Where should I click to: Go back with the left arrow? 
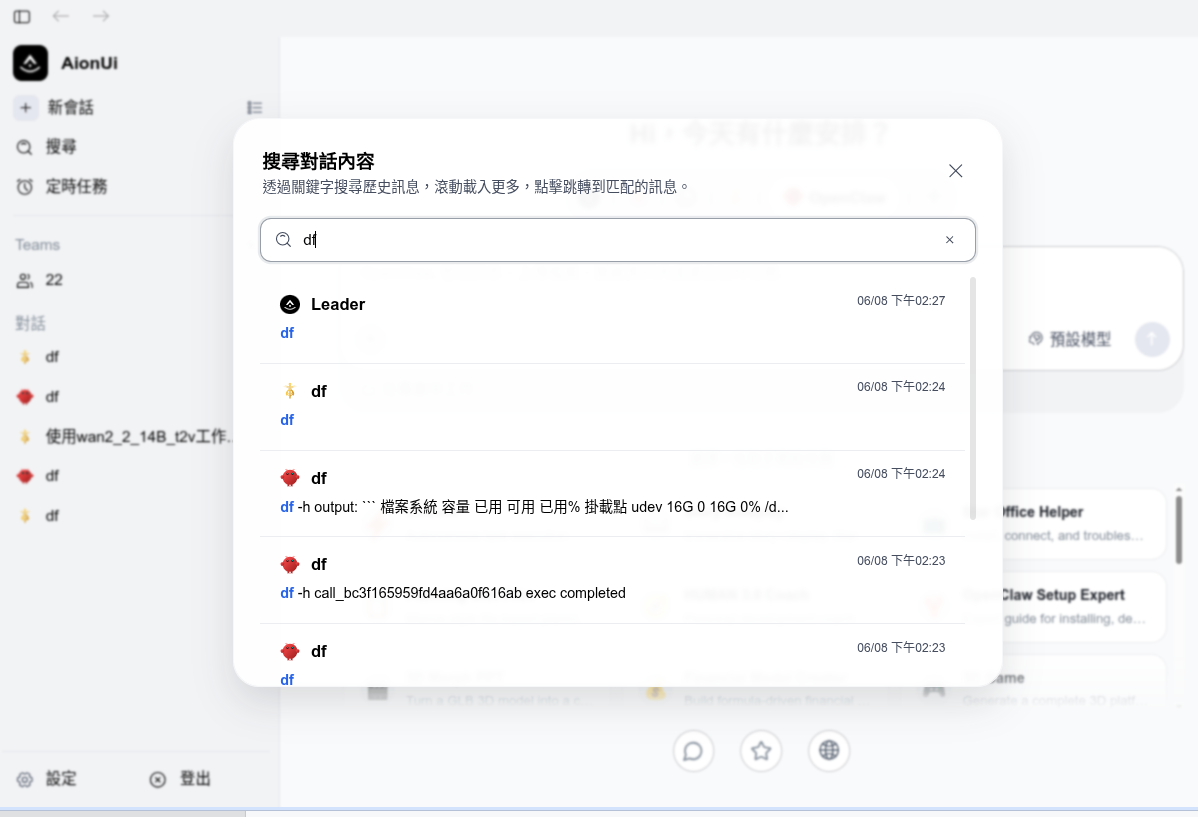click(x=61, y=16)
